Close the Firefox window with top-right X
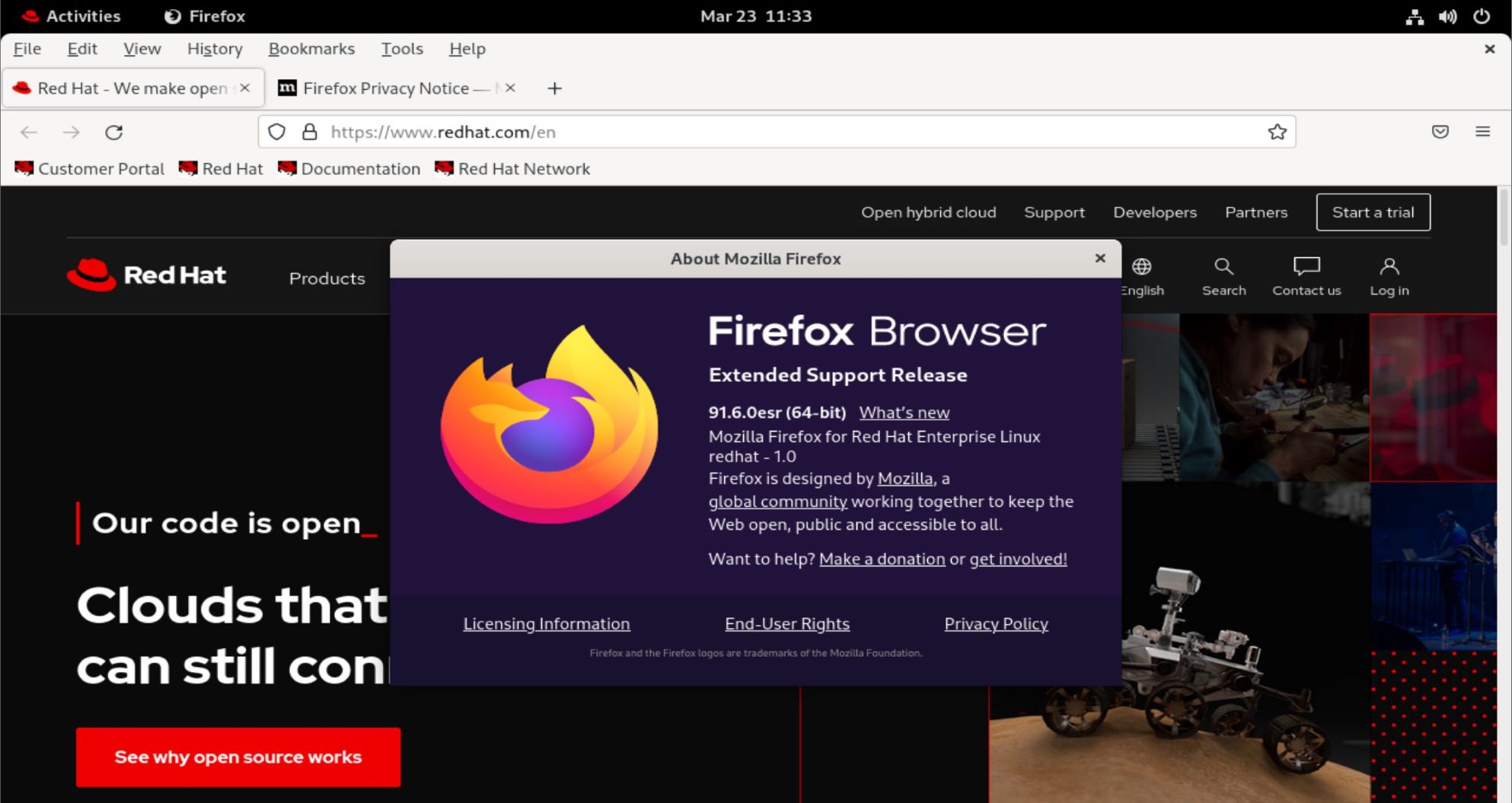The height and width of the screenshot is (803, 1512). (1490, 49)
